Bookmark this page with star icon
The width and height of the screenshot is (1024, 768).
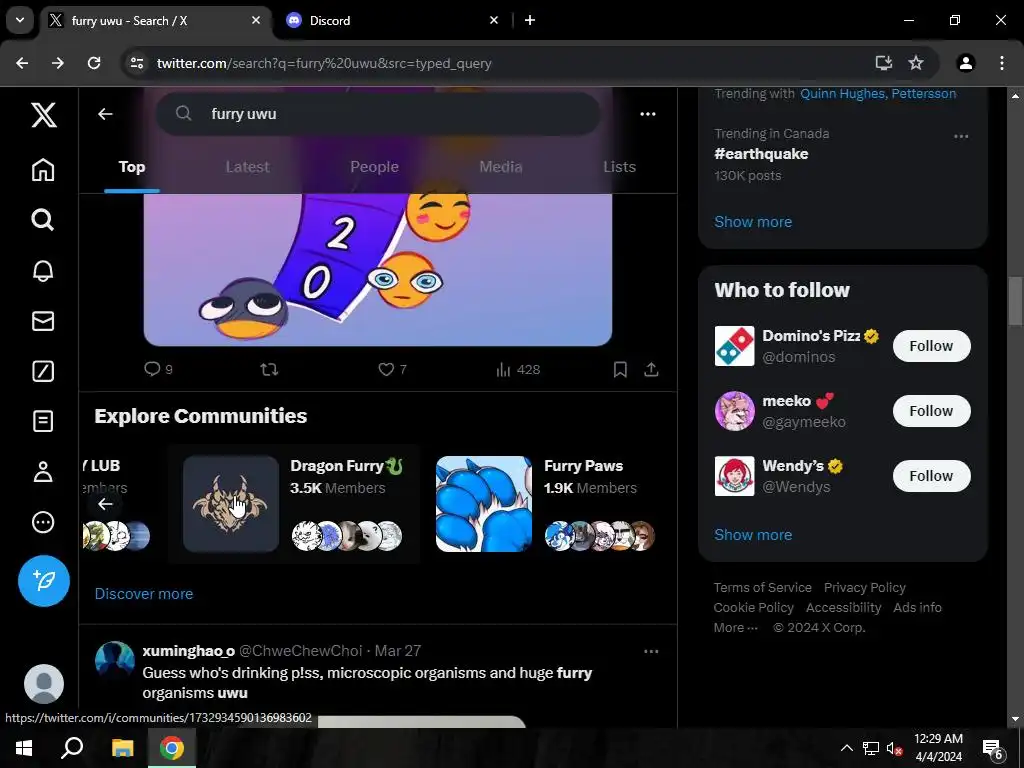click(x=916, y=63)
